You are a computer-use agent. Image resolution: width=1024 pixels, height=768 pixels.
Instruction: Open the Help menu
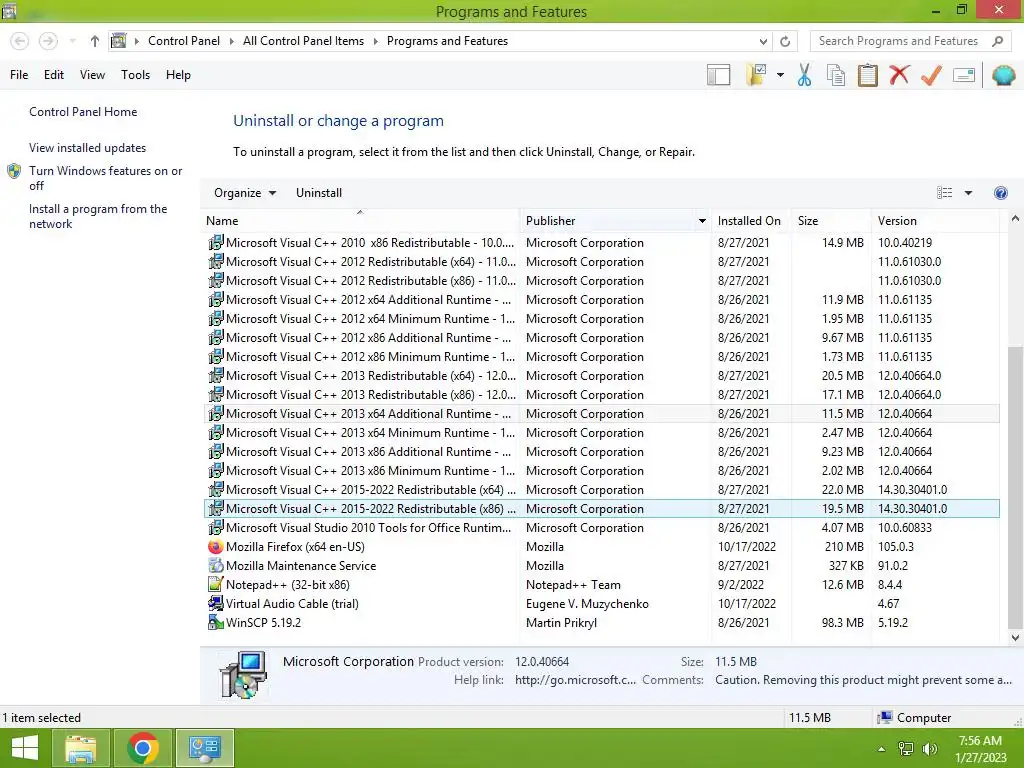click(x=178, y=75)
